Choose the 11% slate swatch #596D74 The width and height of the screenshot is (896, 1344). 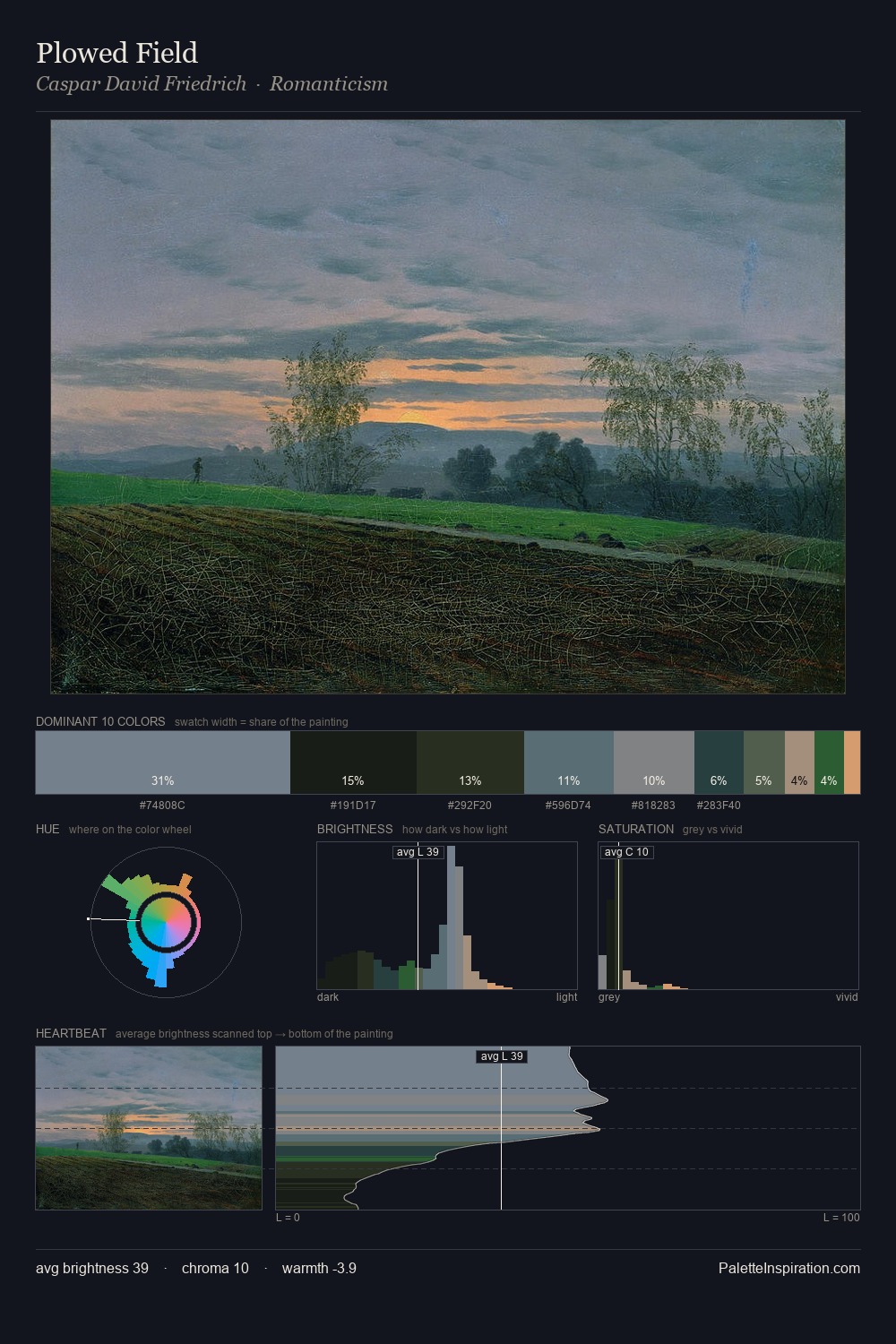[569, 762]
